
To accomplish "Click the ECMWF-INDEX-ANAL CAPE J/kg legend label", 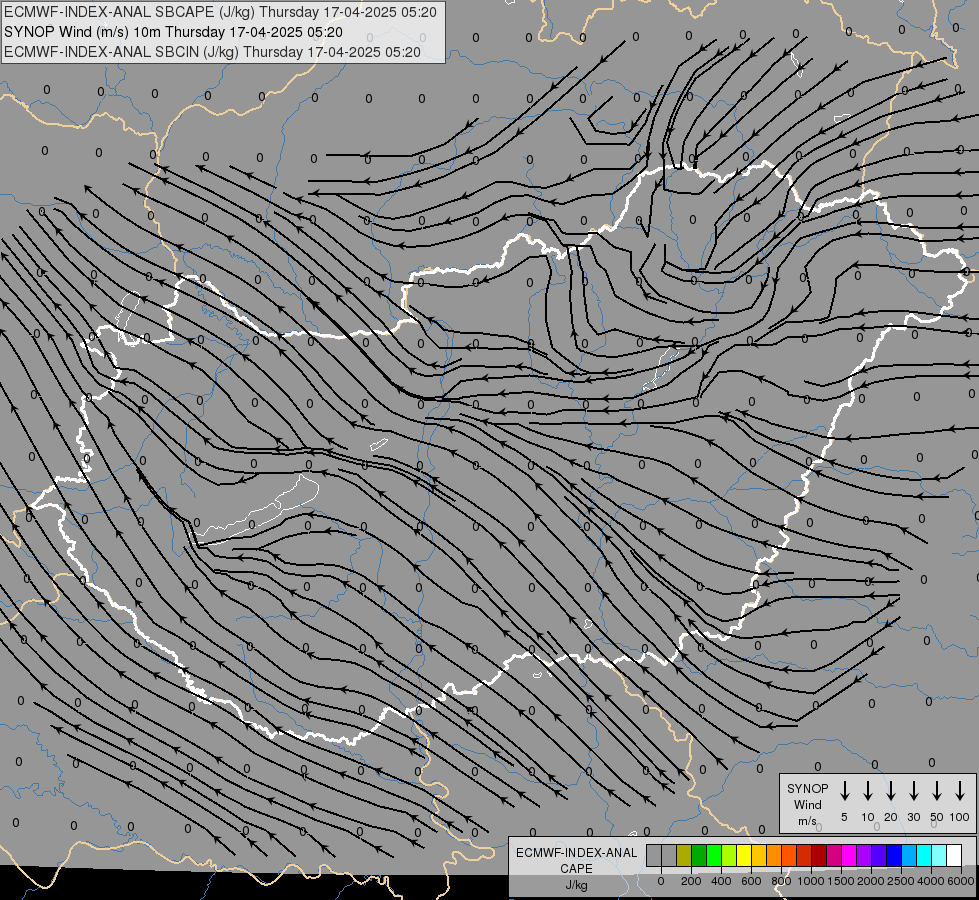I will point(576,868).
